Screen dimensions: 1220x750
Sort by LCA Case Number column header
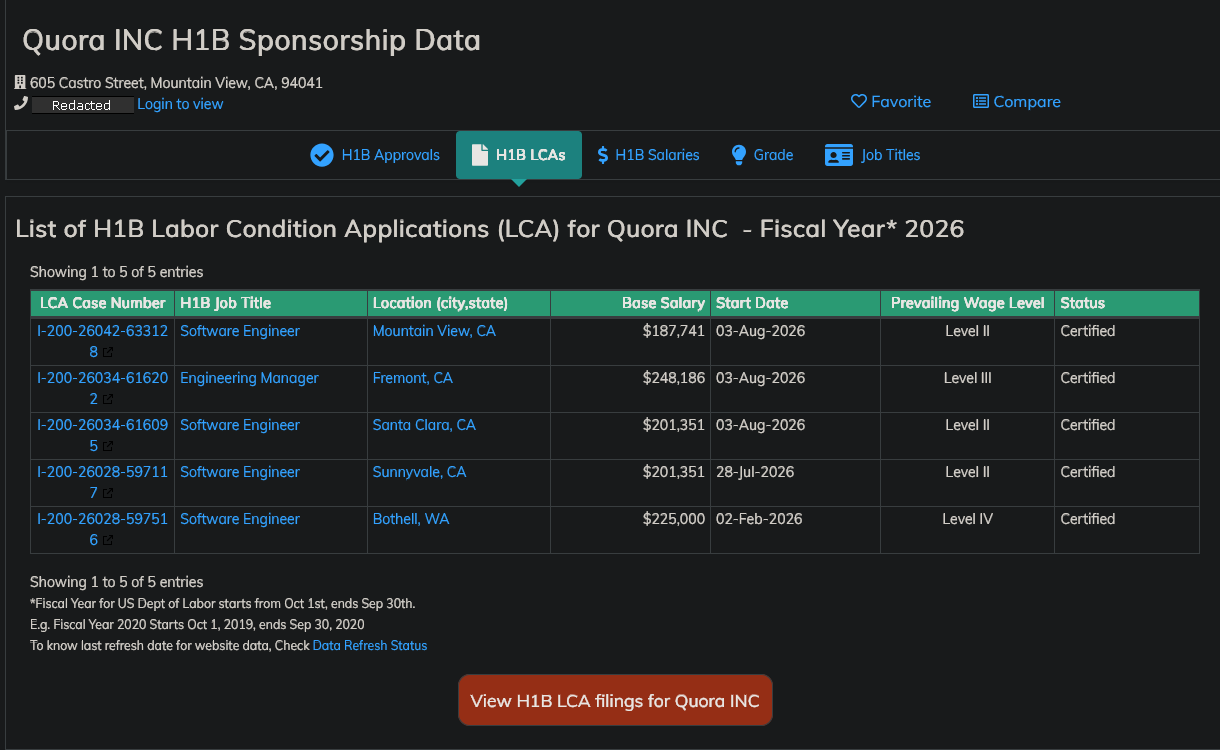tap(103, 303)
